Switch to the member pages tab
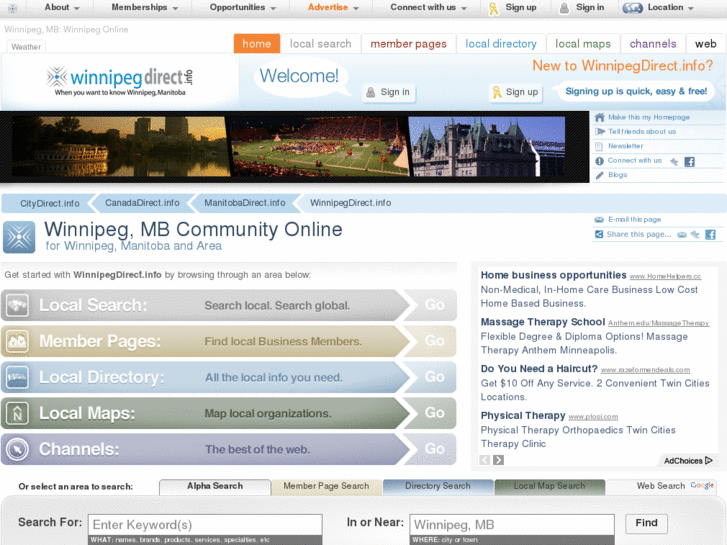The image size is (727, 545). tap(408, 44)
